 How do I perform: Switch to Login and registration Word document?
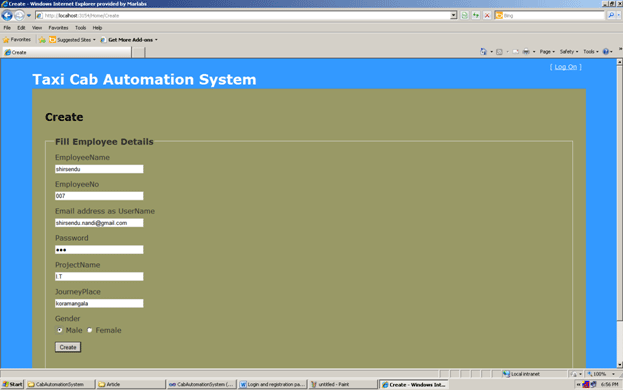(x=273, y=384)
